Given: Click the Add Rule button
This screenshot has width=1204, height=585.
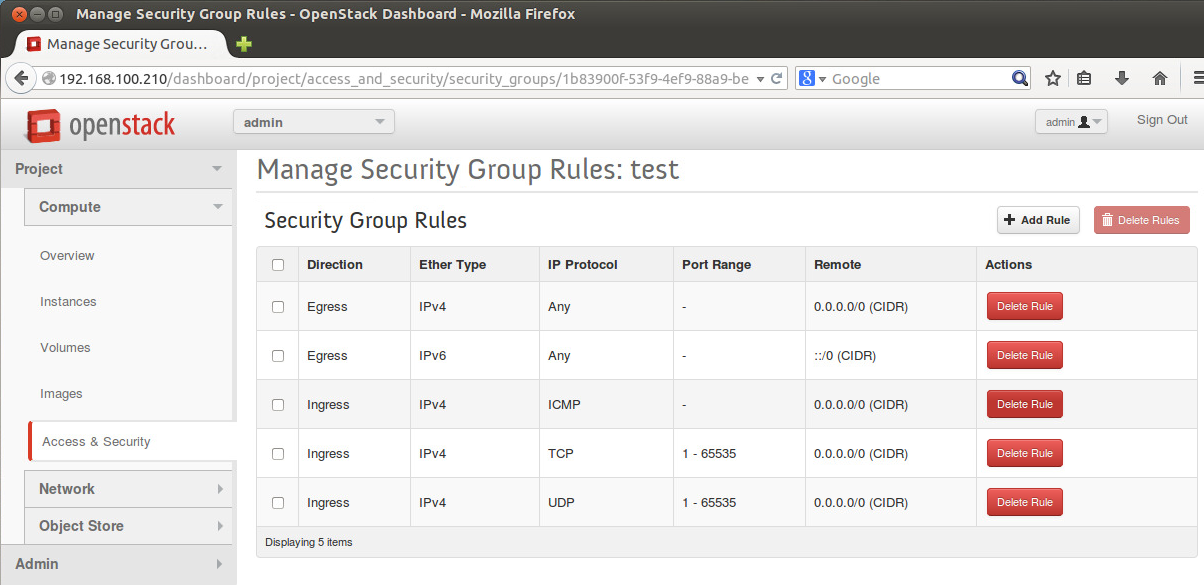Looking at the screenshot, I should coord(1038,220).
